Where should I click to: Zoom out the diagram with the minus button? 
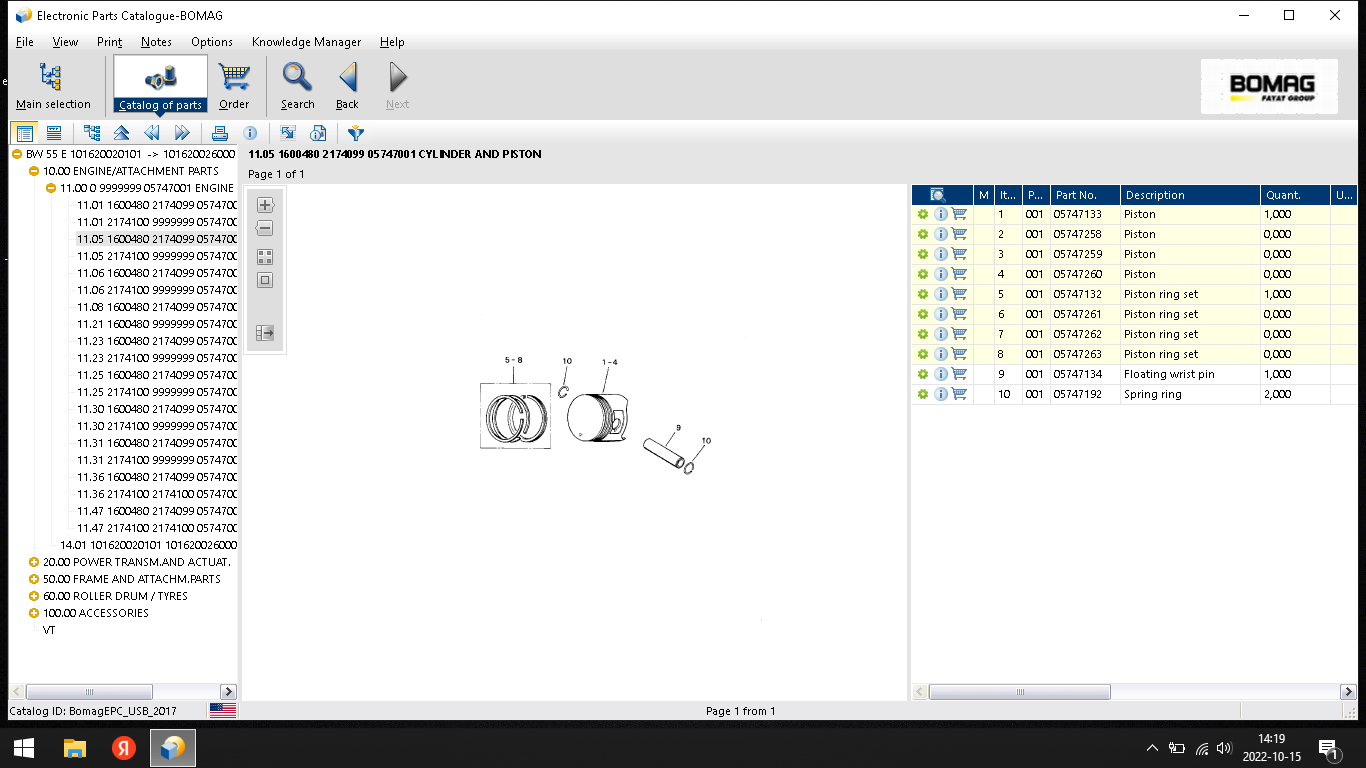265,229
